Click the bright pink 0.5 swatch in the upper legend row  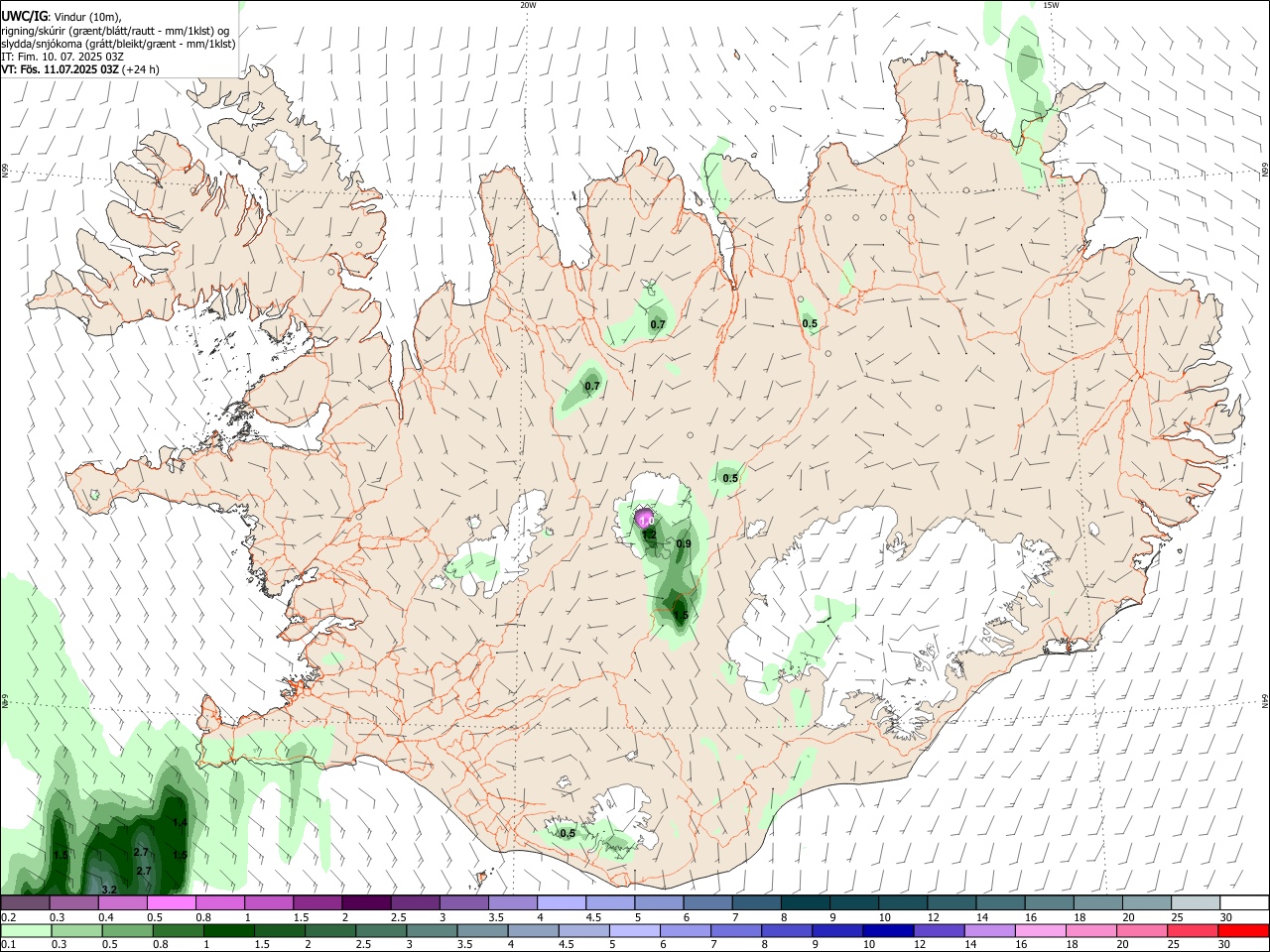pos(171,903)
